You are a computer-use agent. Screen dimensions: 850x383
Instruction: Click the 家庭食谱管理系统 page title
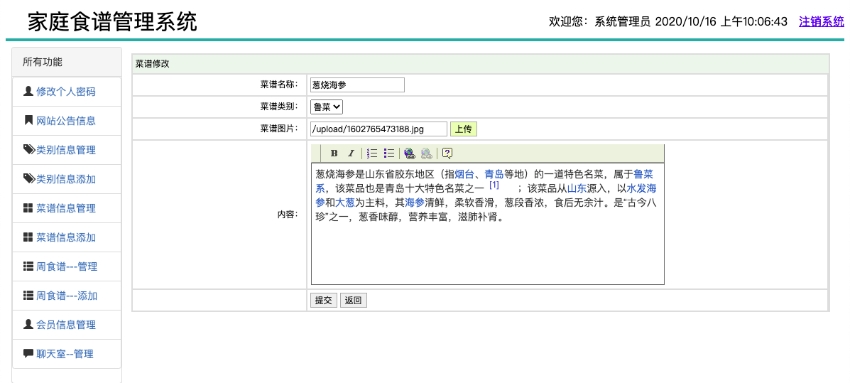click(x=113, y=22)
